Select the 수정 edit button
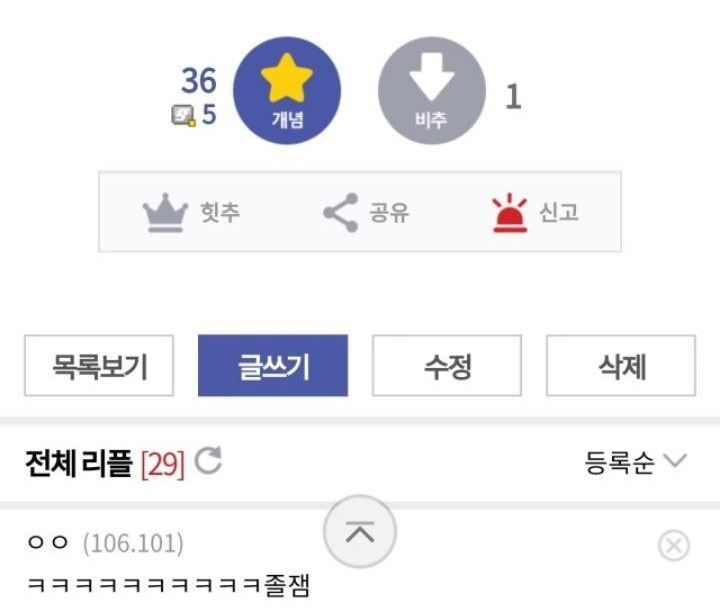This screenshot has width=720, height=612. pos(447,365)
